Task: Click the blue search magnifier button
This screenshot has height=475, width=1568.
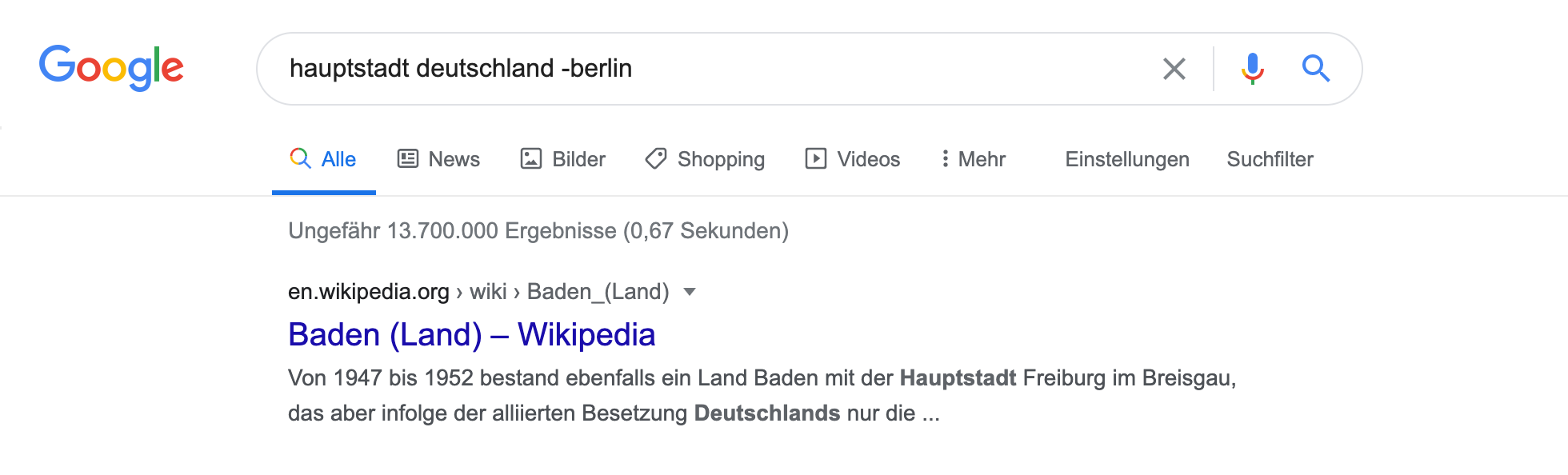Action: click(x=1315, y=69)
